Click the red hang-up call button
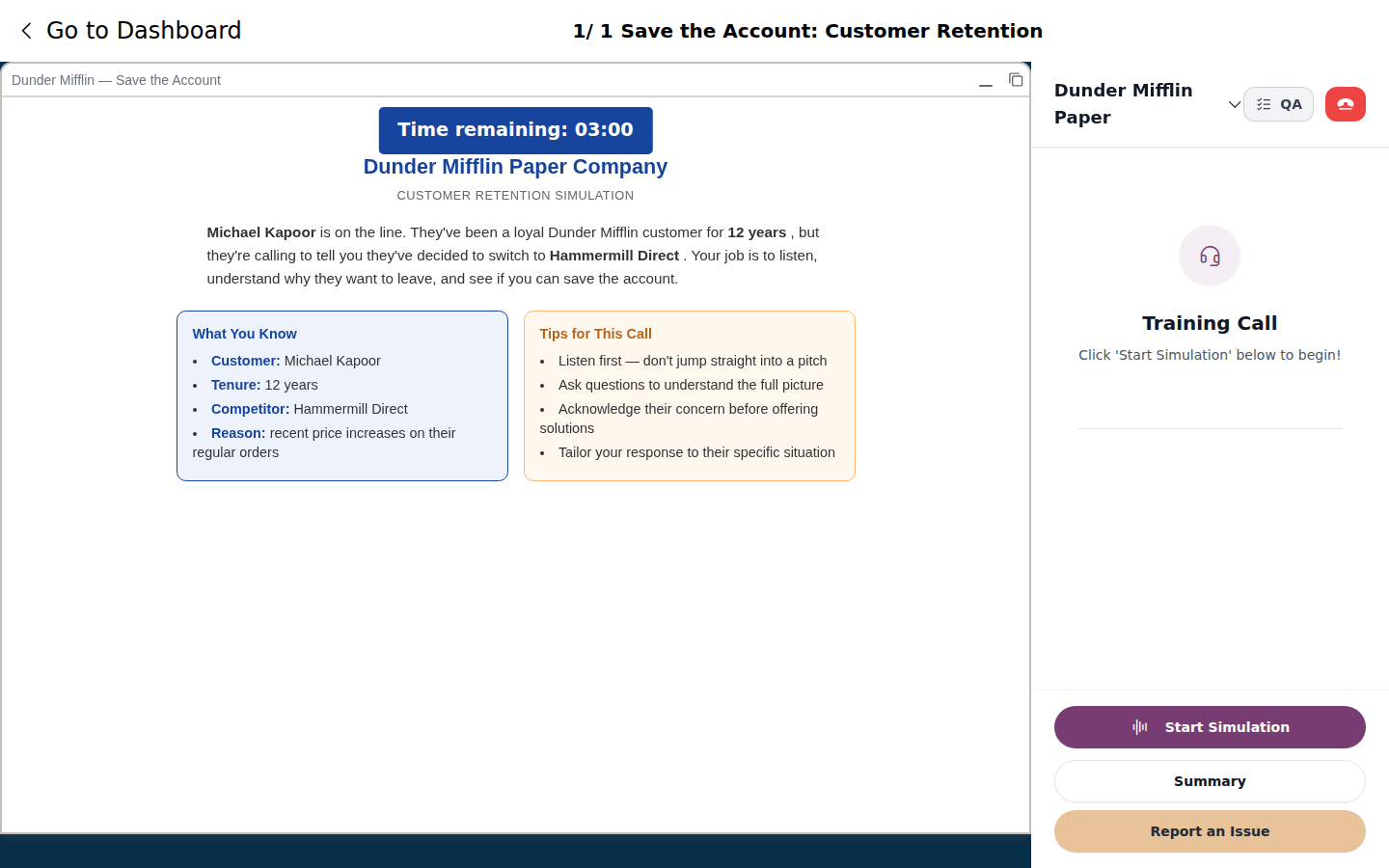The height and width of the screenshot is (868, 1389). 1345,104
